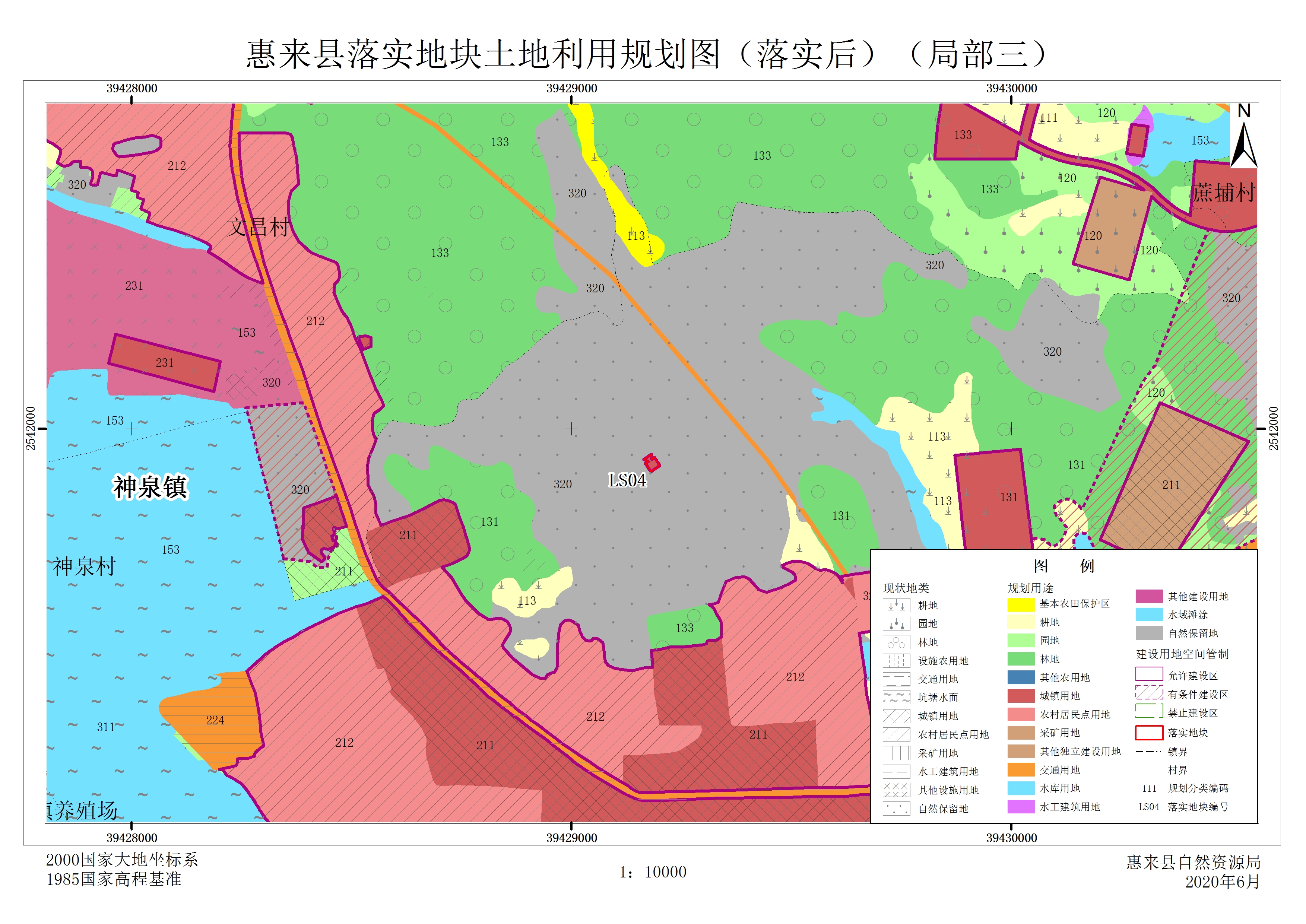Select the 林地 circle pattern symbol under 现状地类

(896, 642)
